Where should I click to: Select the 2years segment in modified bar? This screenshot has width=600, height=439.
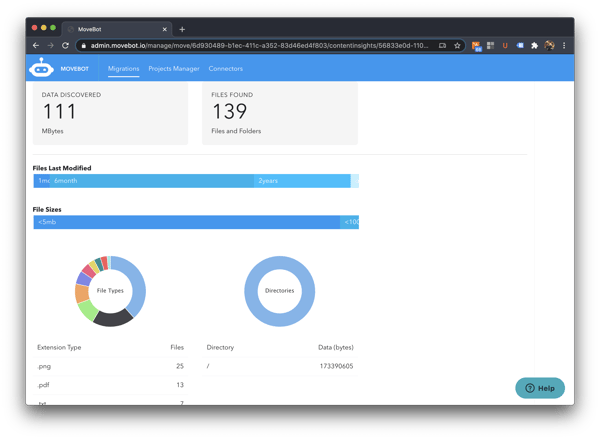click(300, 181)
